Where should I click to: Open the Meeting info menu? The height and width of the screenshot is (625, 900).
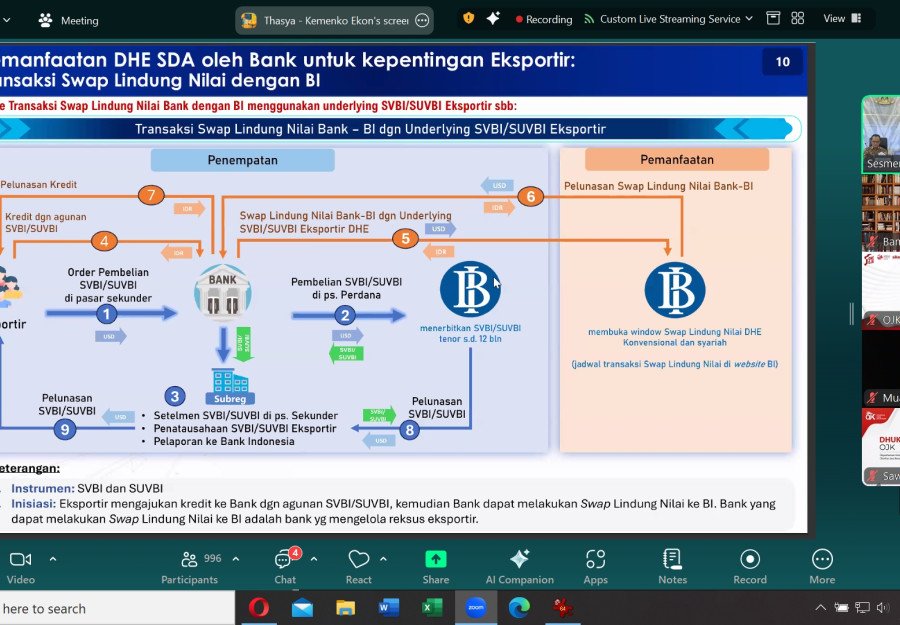69,21
